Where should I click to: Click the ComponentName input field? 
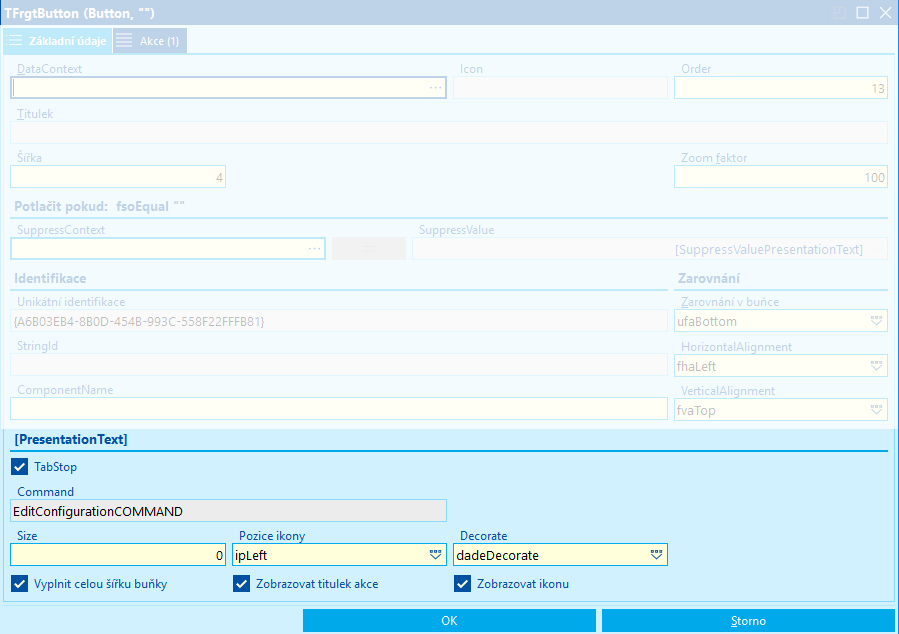click(x=339, y=409)
